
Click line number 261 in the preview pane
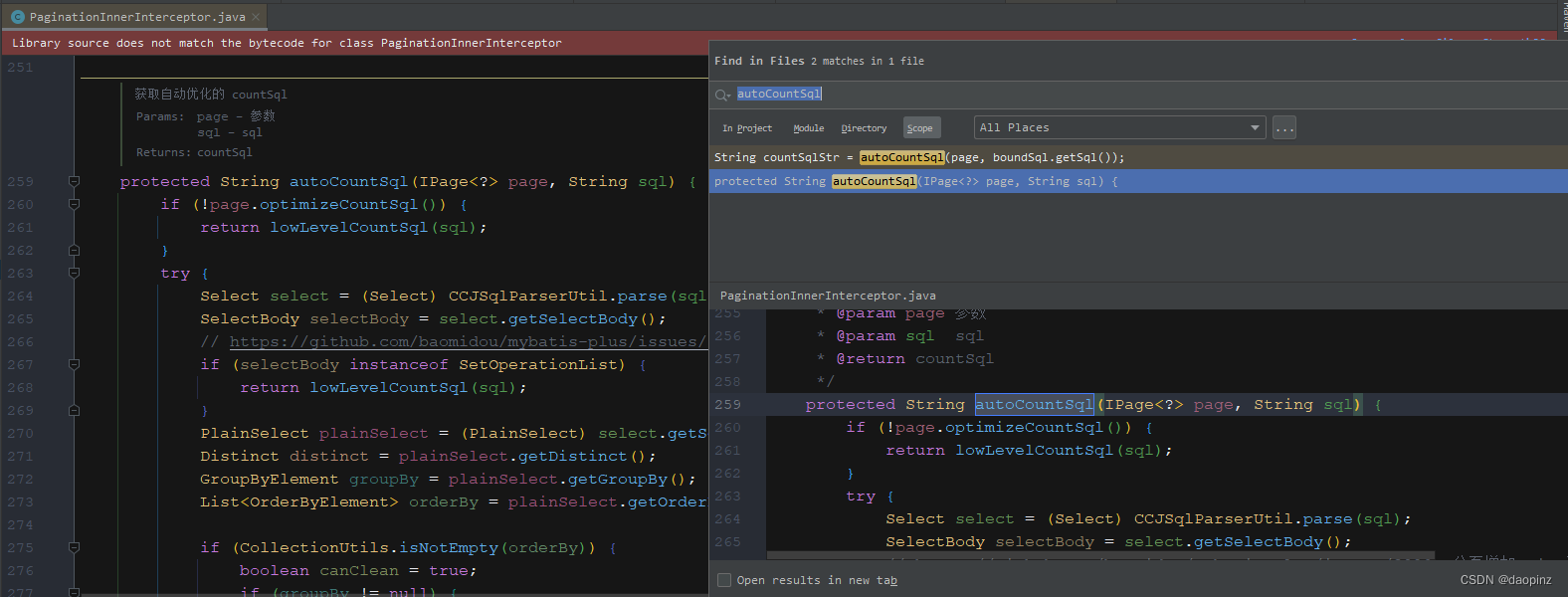[727, 451]
